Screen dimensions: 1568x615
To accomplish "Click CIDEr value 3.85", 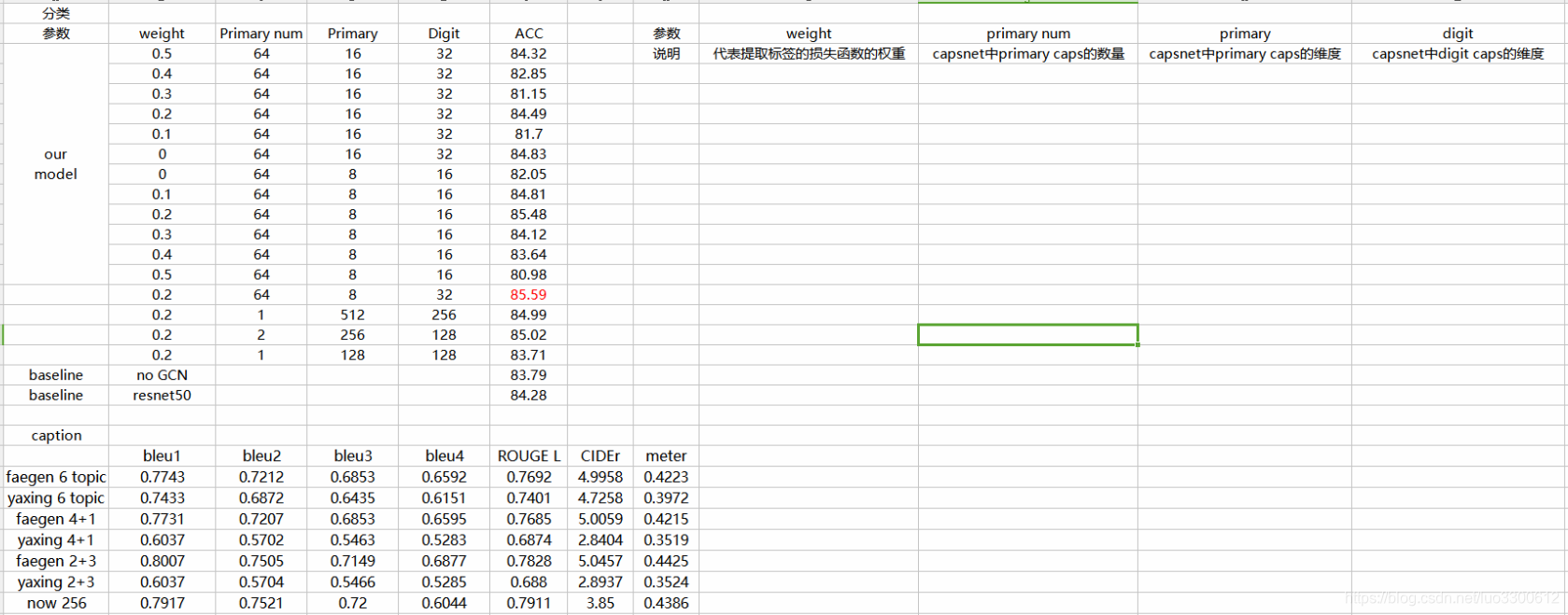I will 600,603.
